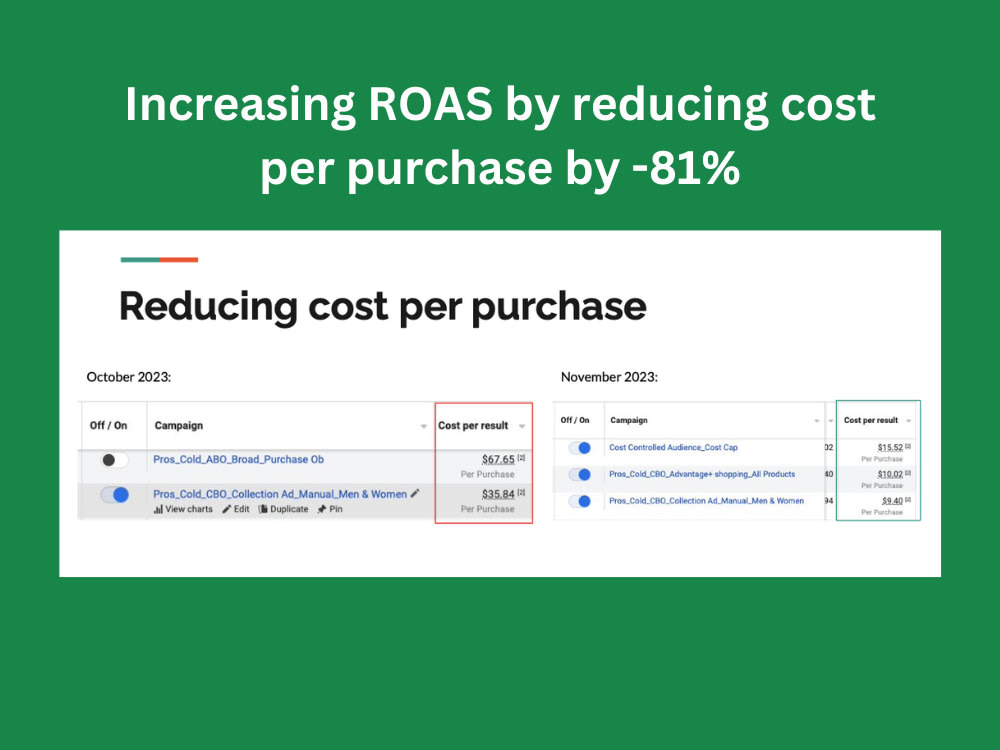
Task: Toggle on Pros_Cold_ABO_Broad_Purchase Ob campaign switch
Action: click(115, 460)
